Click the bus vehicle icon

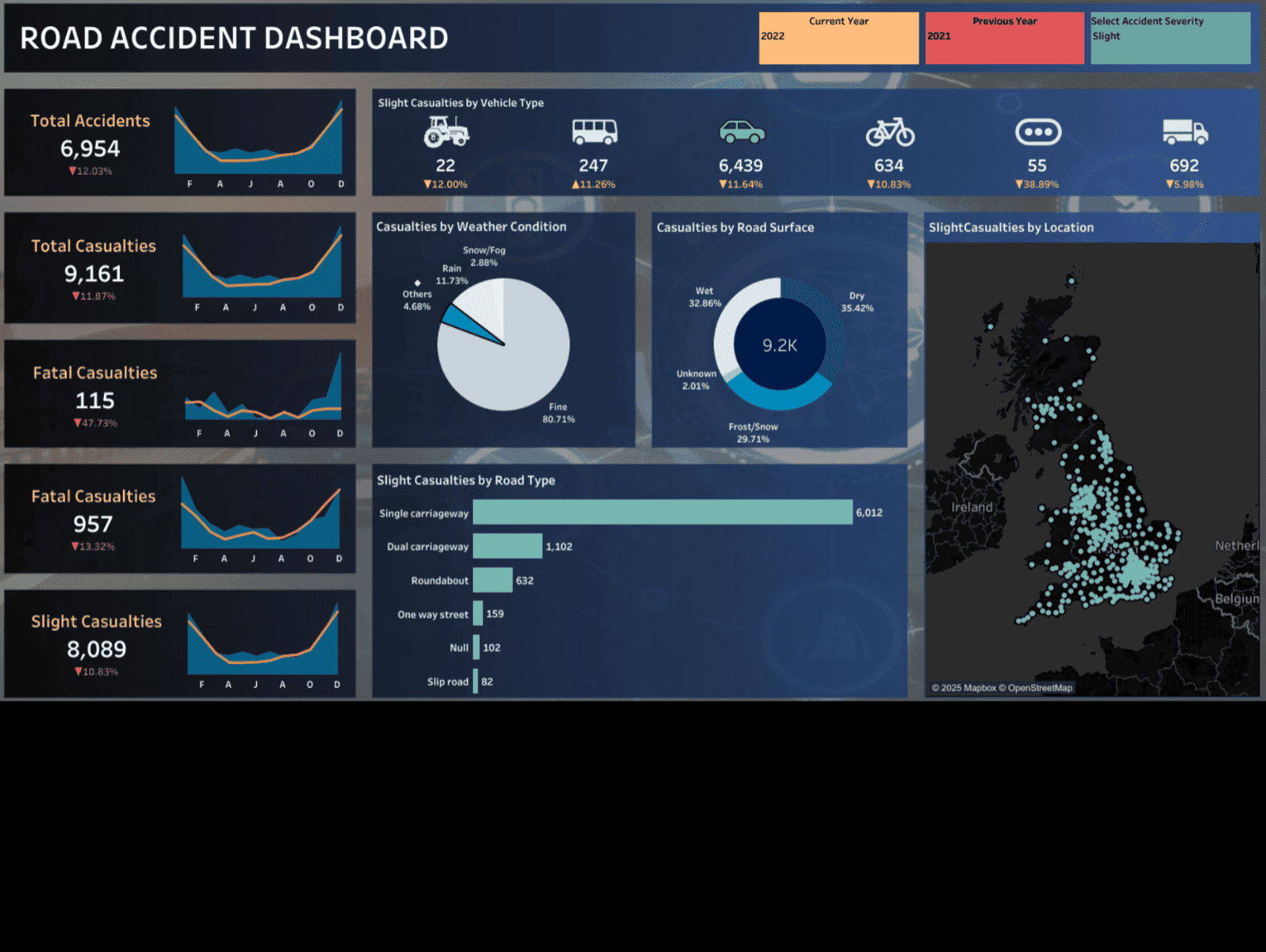click(594, 132)
